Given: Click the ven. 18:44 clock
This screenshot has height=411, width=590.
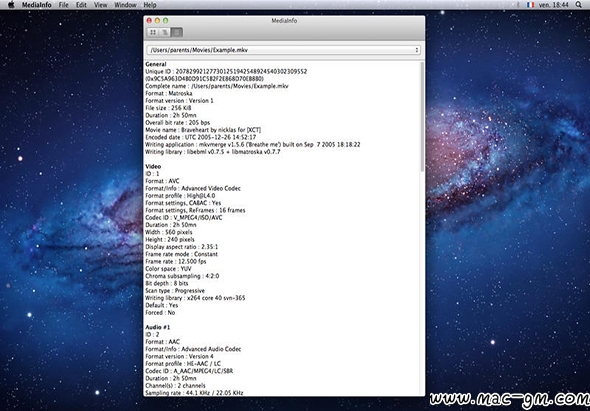Looking at the screenshot, I should (x=554, y=5).
